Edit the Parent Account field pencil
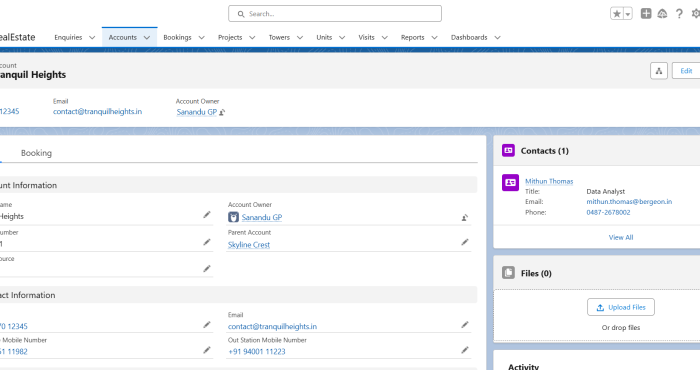Viewport: 700px width, 370px height. (465, 242)
